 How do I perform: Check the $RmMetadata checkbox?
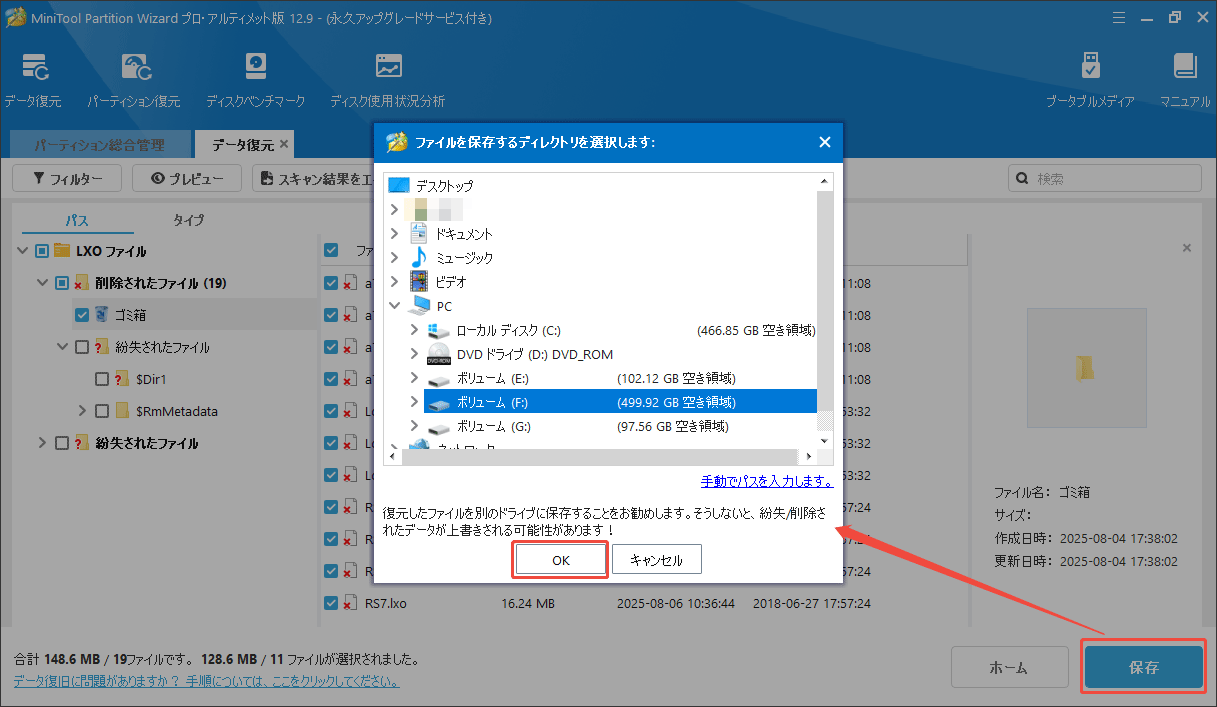(101, 411)
